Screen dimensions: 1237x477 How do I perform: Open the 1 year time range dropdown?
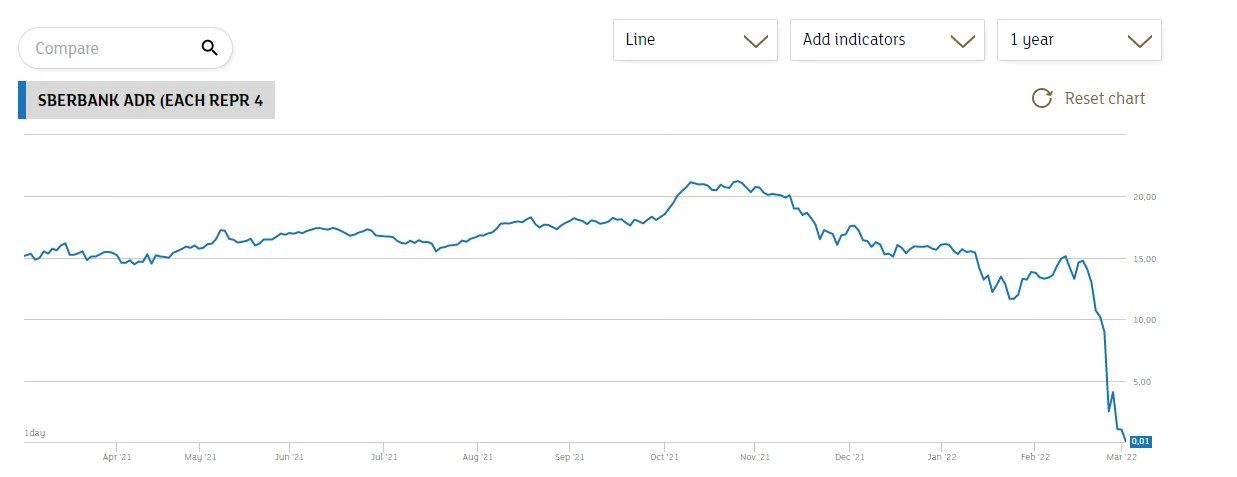[x=1079, y=40]
